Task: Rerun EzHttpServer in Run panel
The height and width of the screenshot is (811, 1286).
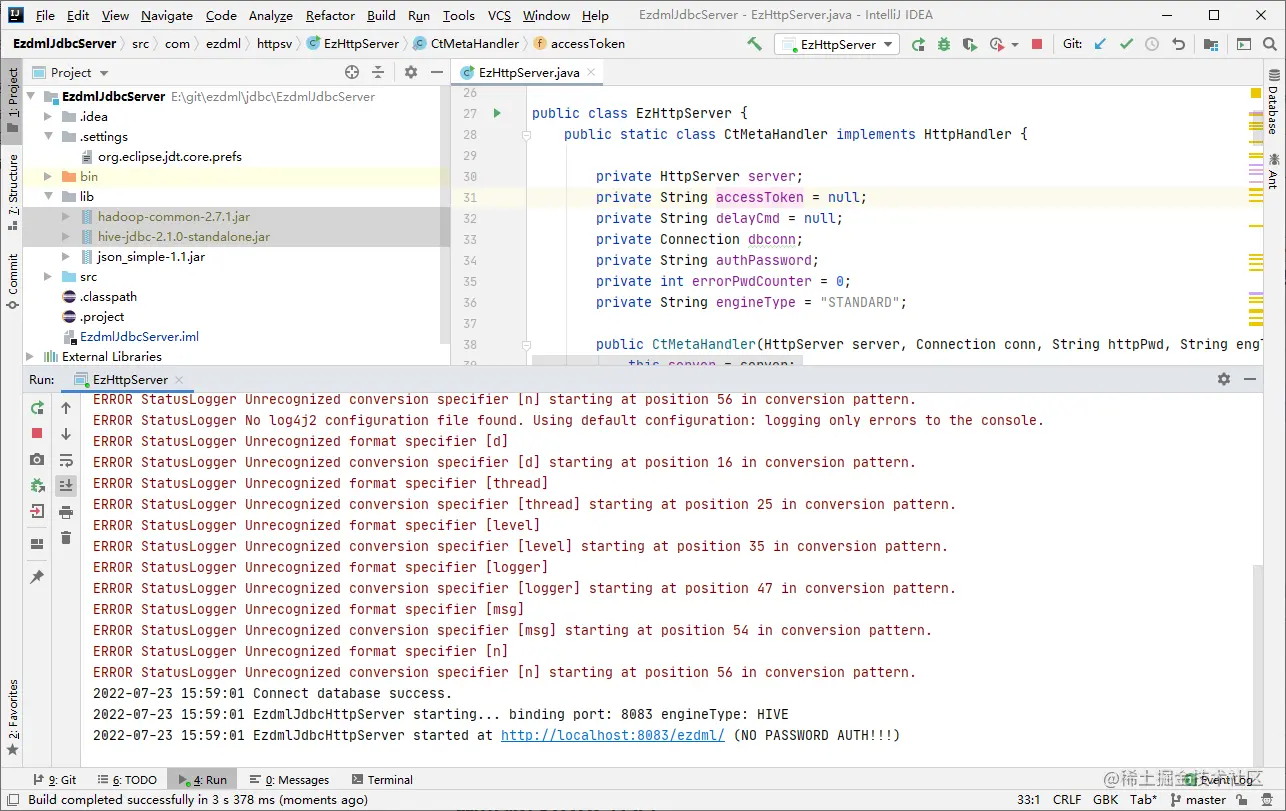Action: point(37,408)
